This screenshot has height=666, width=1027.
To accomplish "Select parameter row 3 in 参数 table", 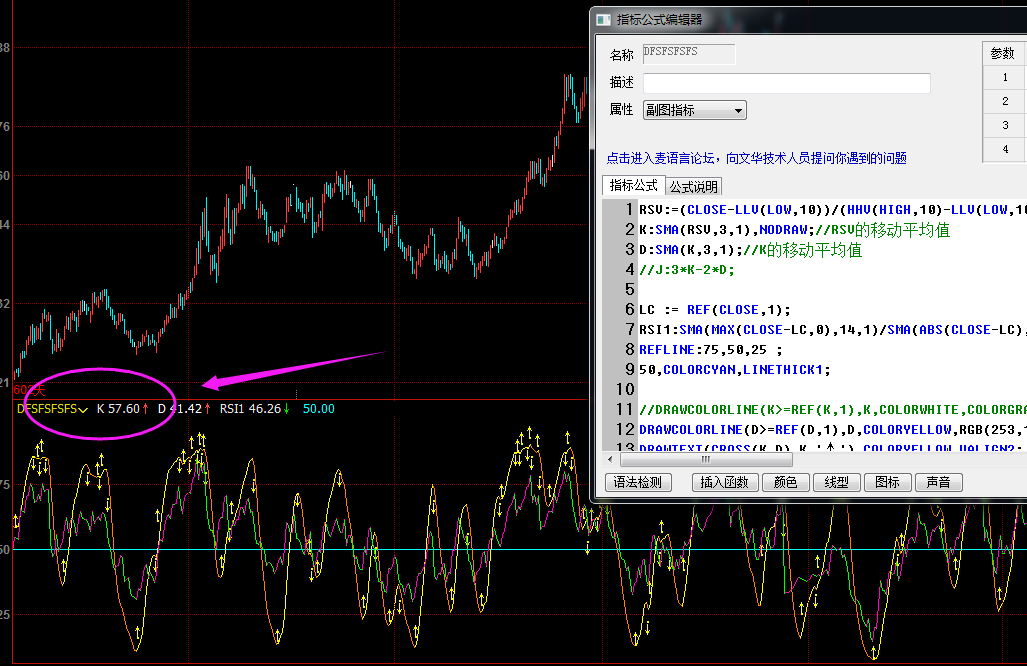I will pos(1004,125).
